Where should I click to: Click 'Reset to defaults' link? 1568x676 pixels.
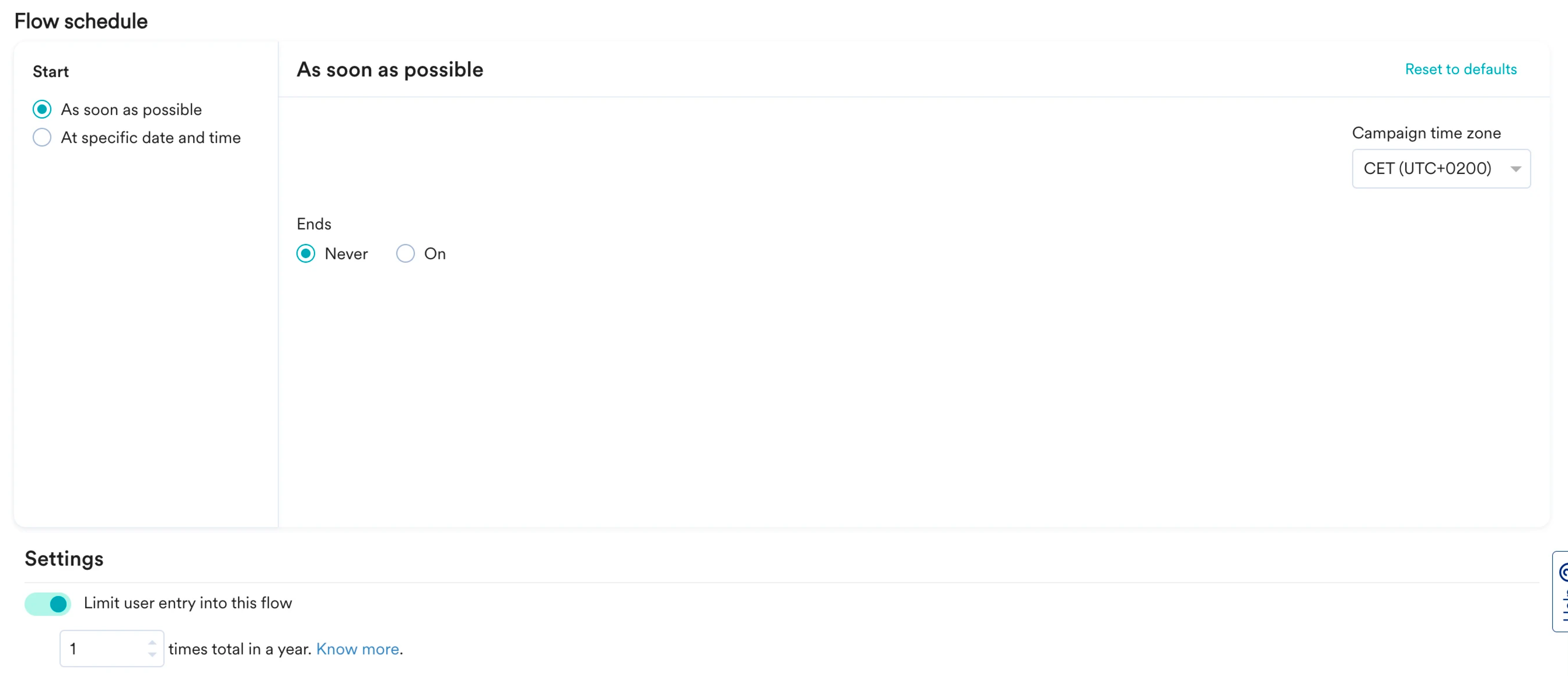[1460, 69]
